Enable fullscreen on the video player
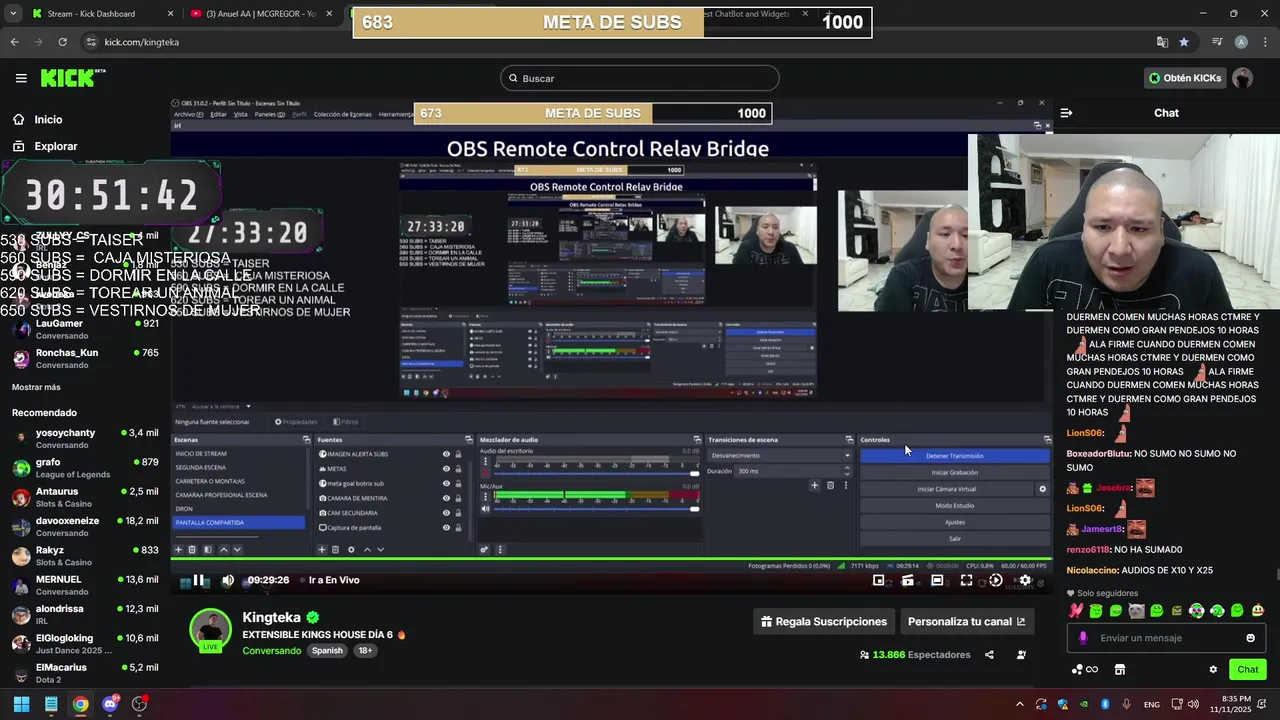Viewport: 1280px width, 720px height. (966, 580)
